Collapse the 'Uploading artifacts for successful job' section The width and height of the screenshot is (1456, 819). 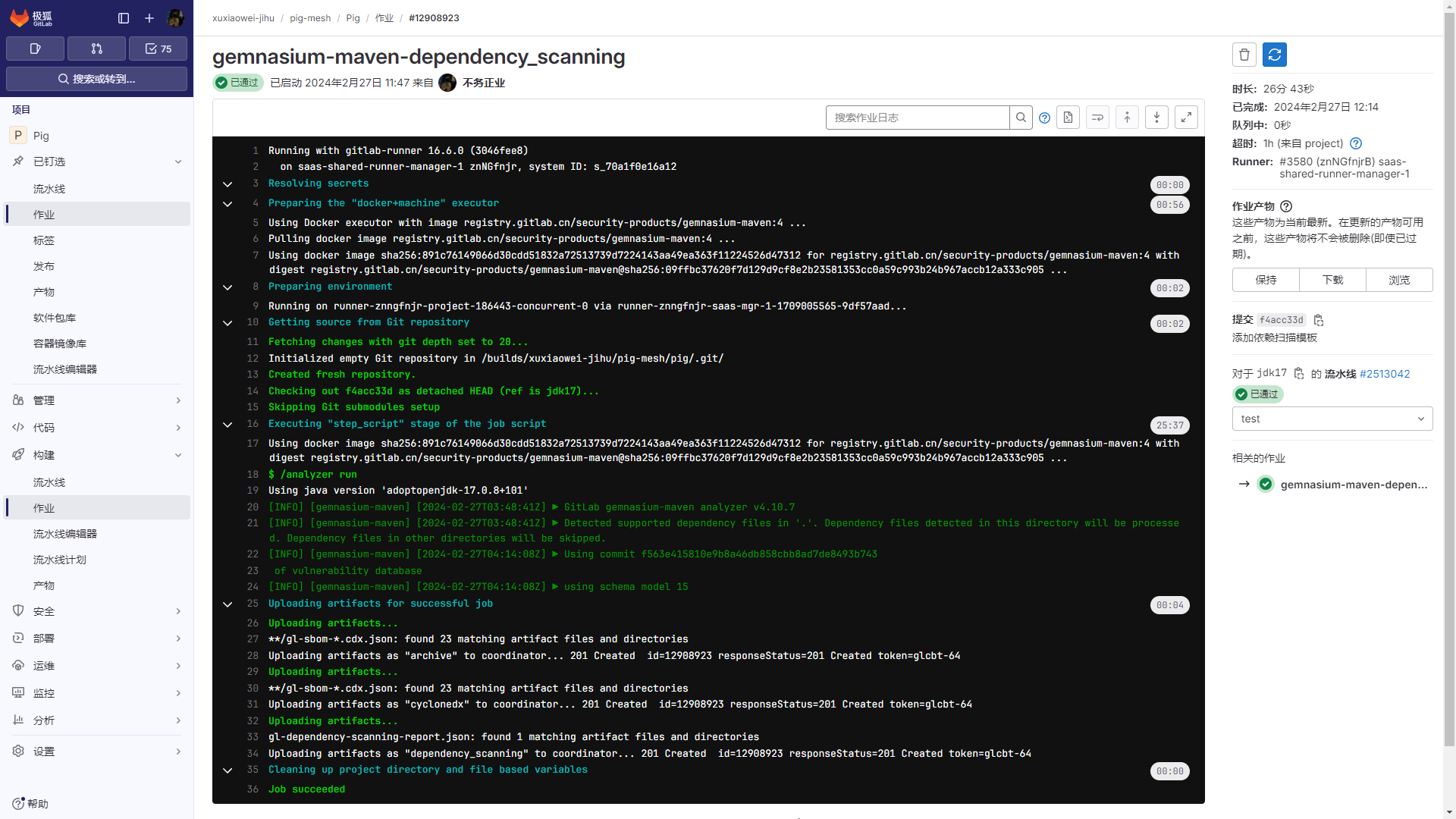(x=227, y=604)
